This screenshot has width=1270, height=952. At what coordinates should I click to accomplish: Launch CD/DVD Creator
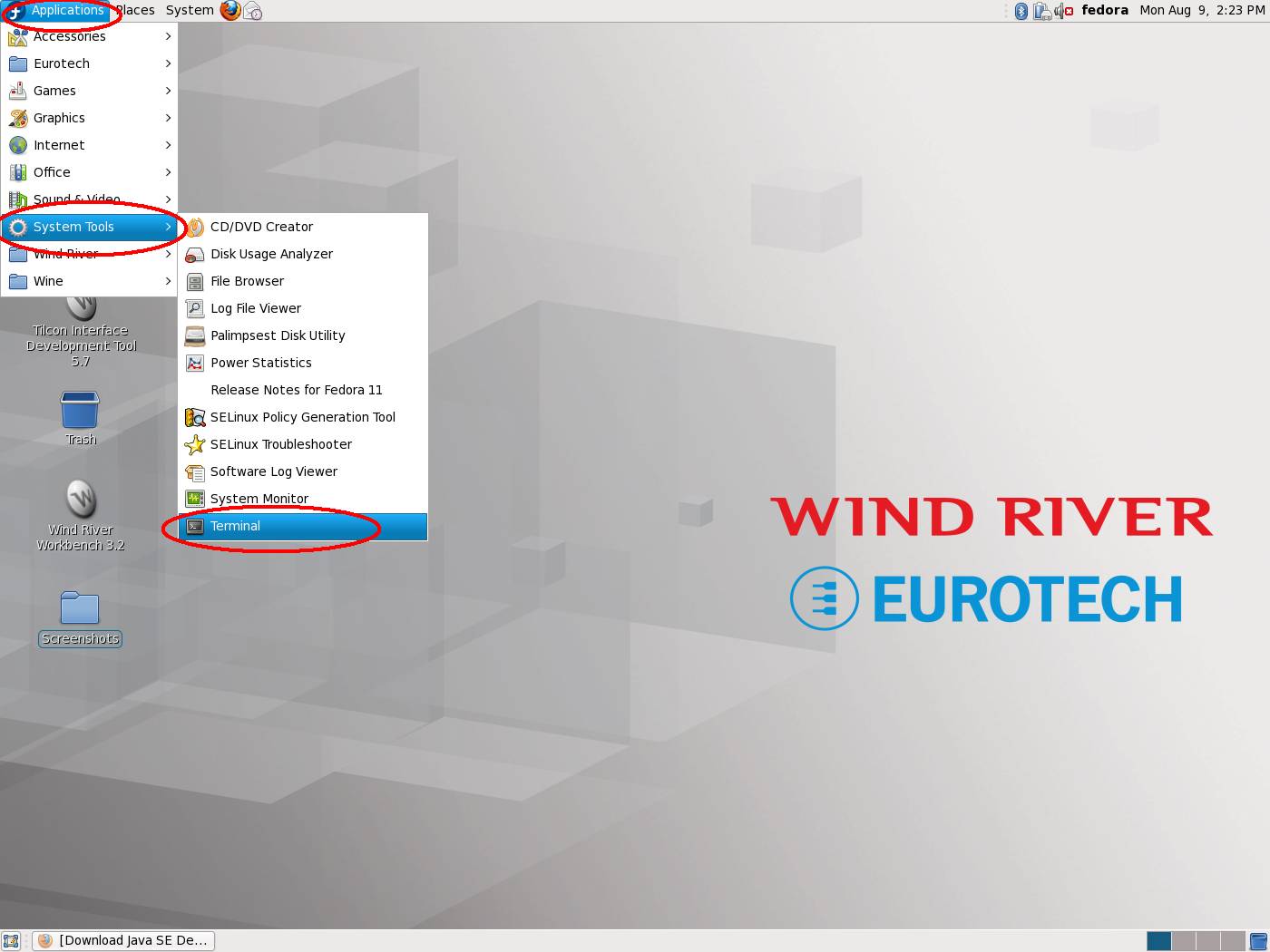303,227
